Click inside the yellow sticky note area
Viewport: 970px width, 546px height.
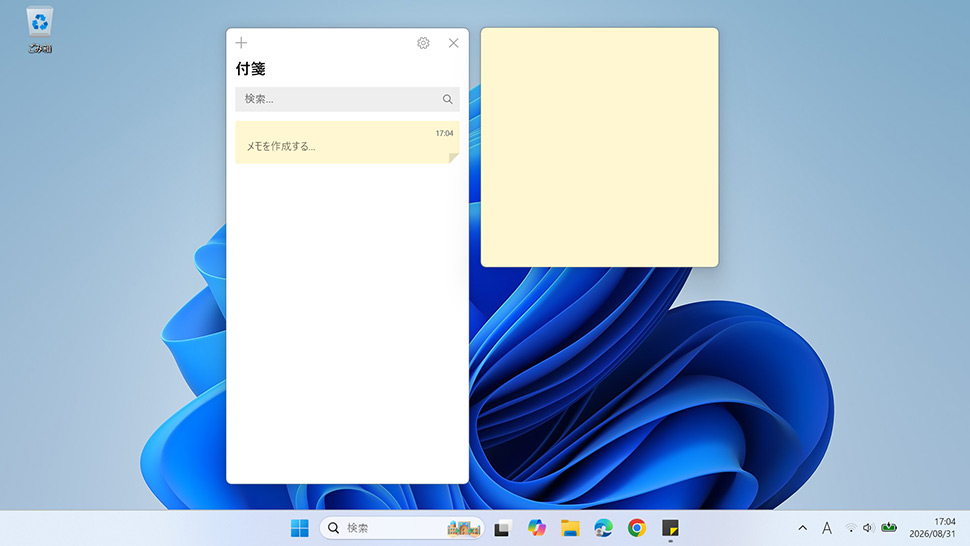(x=599, y=147)
